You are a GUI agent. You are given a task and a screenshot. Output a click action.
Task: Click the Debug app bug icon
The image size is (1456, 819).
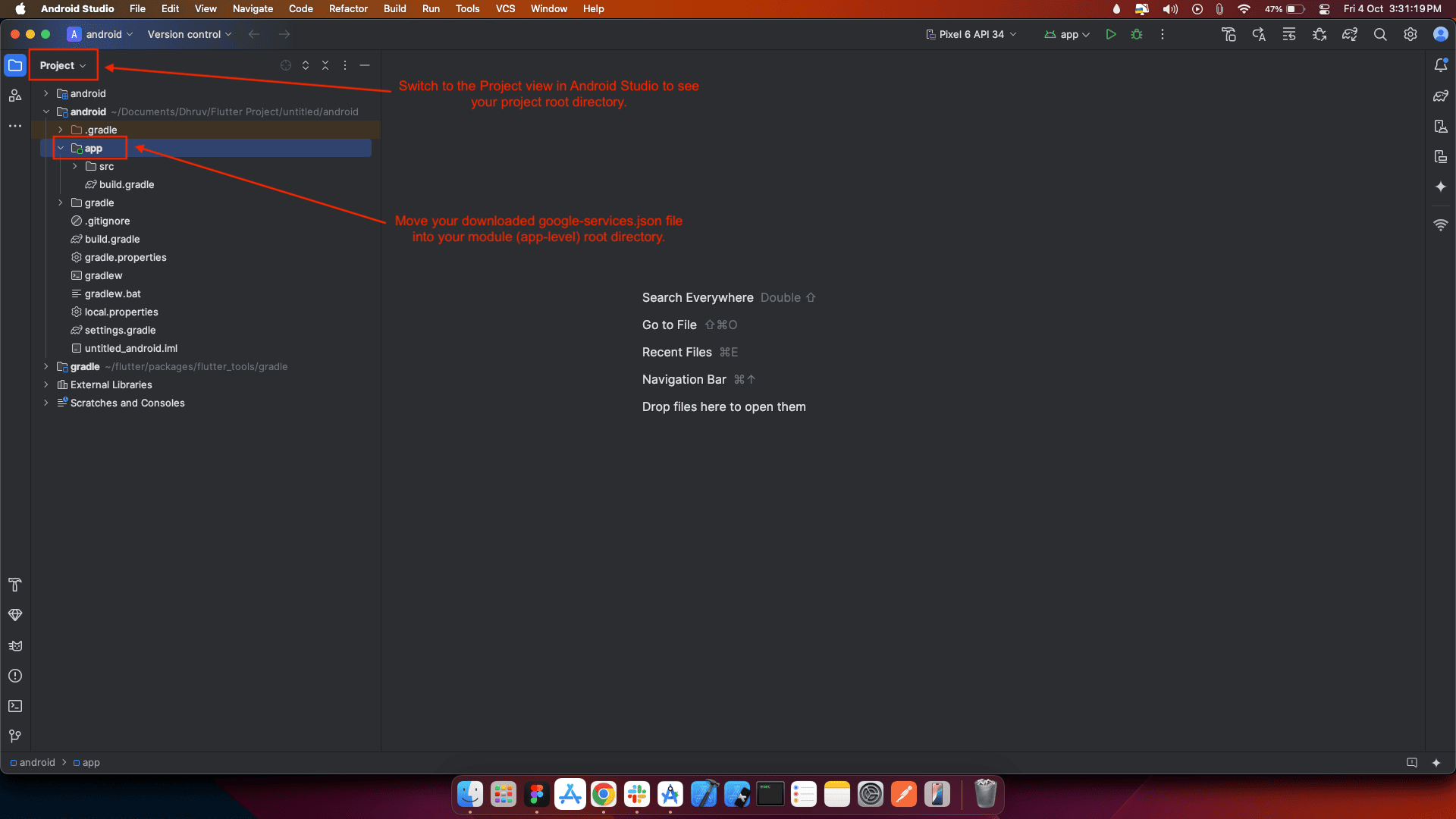1136,34
